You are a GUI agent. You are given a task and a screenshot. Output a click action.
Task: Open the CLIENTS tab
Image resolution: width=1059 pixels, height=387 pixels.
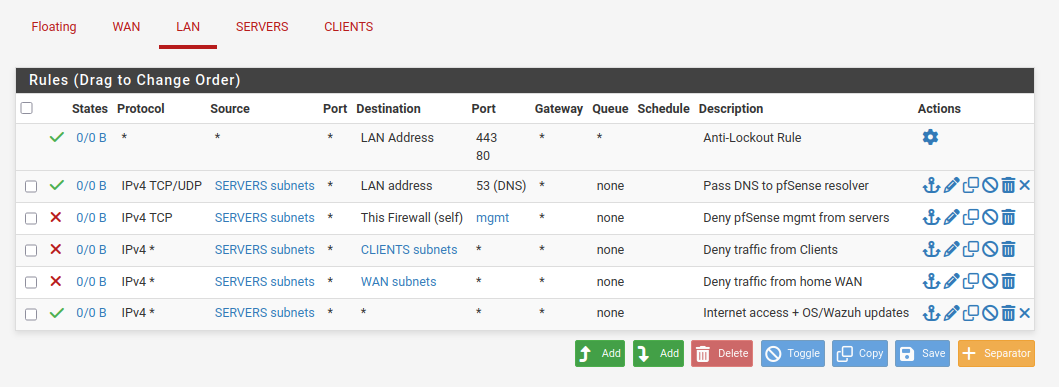348,27
